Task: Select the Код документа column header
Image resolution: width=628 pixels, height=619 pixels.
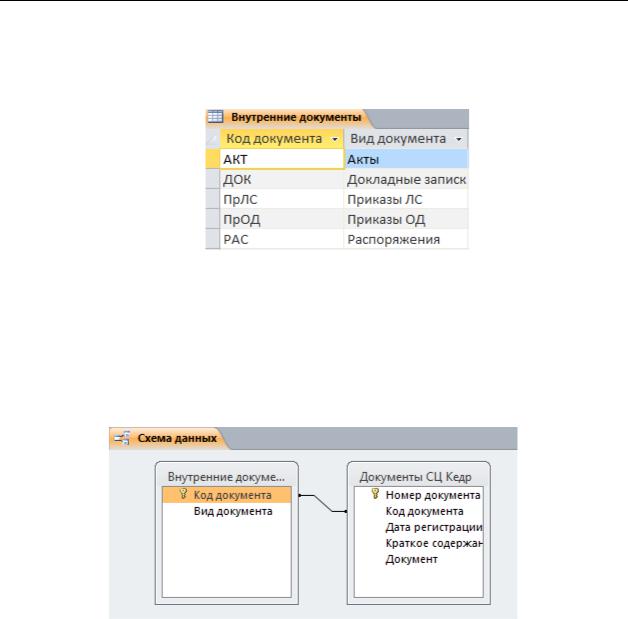Action: 282,139
